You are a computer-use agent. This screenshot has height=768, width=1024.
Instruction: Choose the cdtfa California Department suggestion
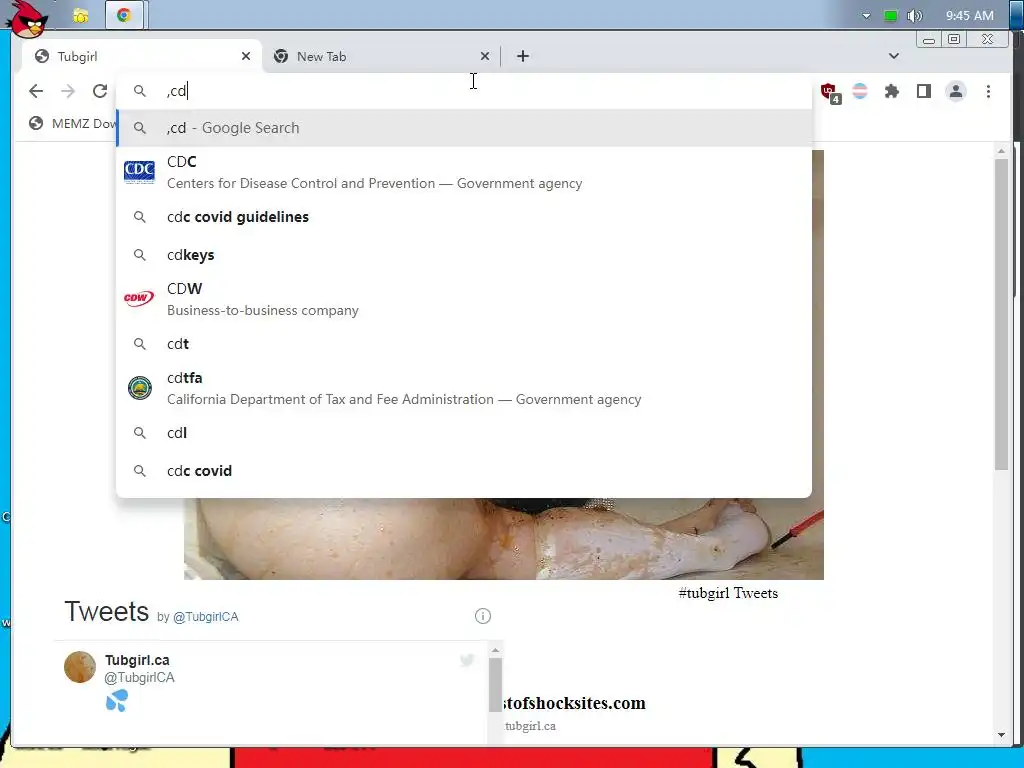click(x=464, y=388)
